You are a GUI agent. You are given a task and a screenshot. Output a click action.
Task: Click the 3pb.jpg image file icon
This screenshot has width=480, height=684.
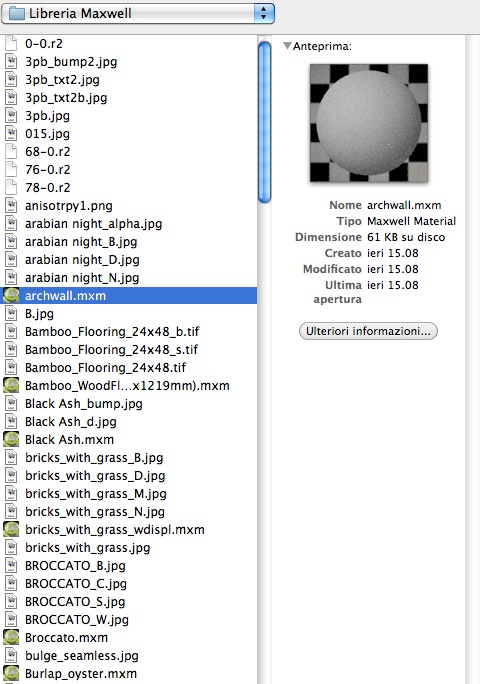click(11, 116)
